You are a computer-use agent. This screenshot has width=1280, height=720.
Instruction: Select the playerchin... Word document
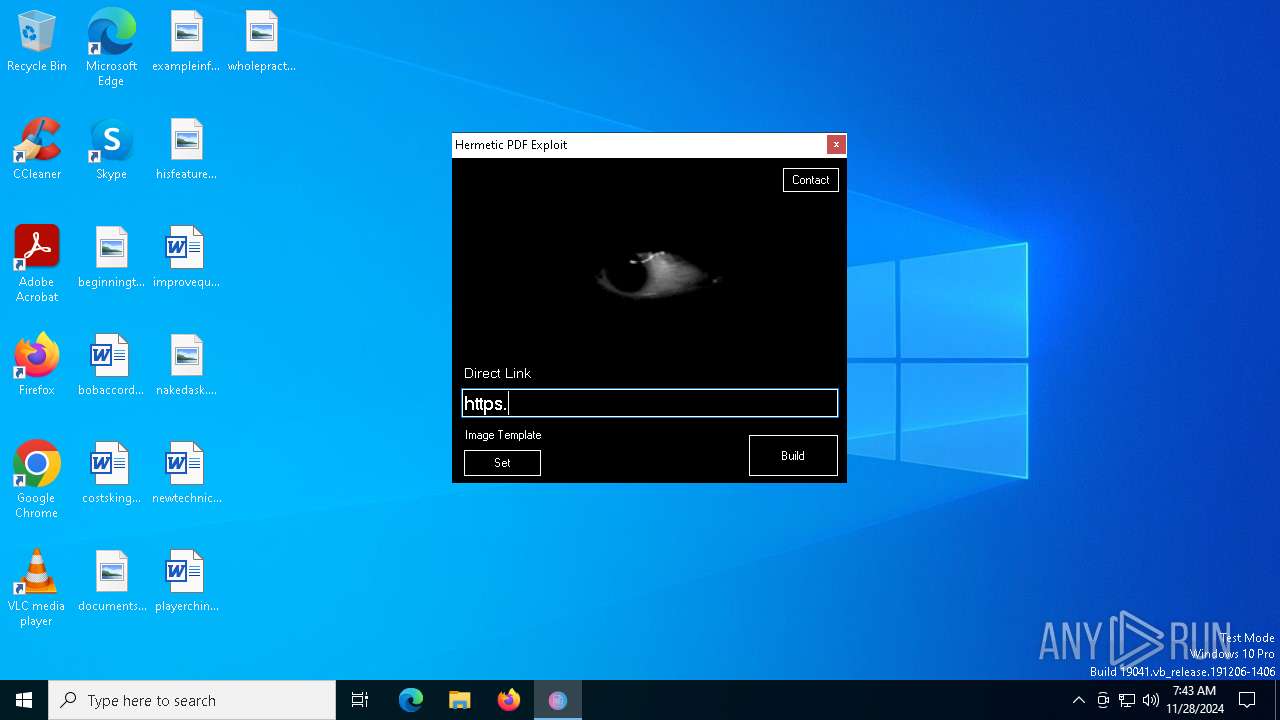coord(186,582)
